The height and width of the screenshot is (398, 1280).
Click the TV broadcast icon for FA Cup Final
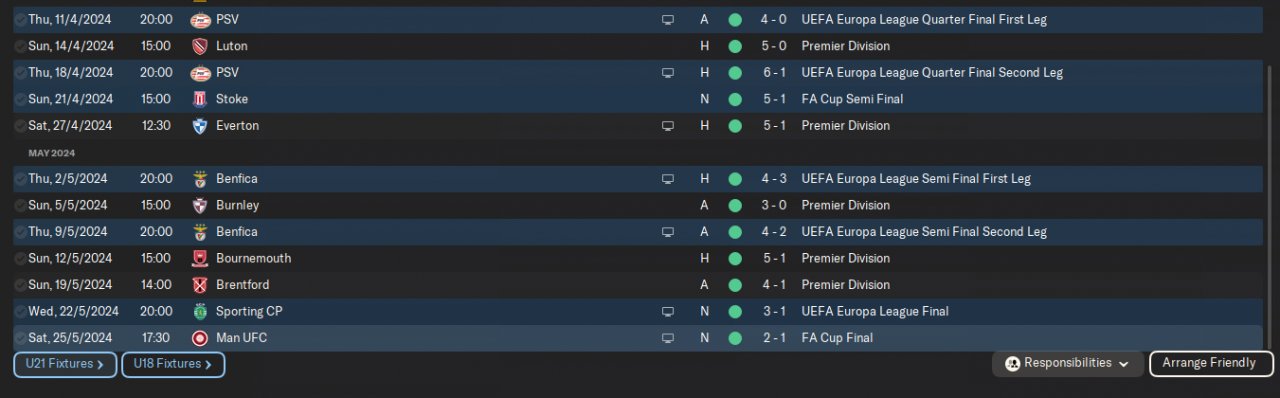coord(668,338)
